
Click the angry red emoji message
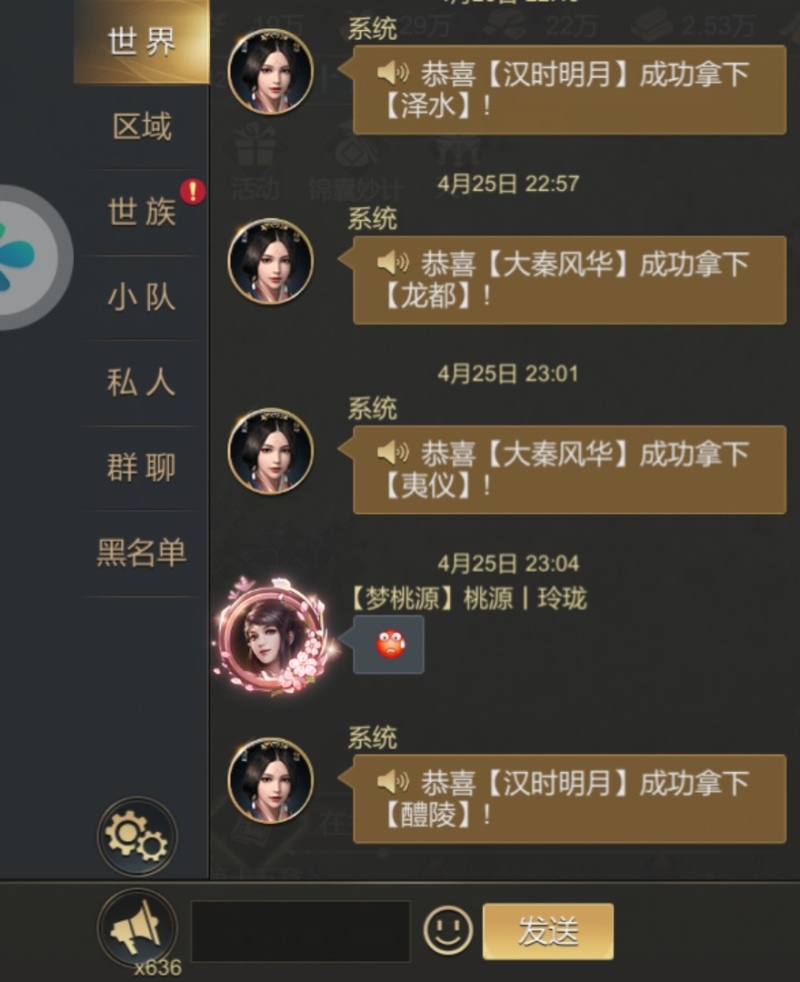click(388, 644)
